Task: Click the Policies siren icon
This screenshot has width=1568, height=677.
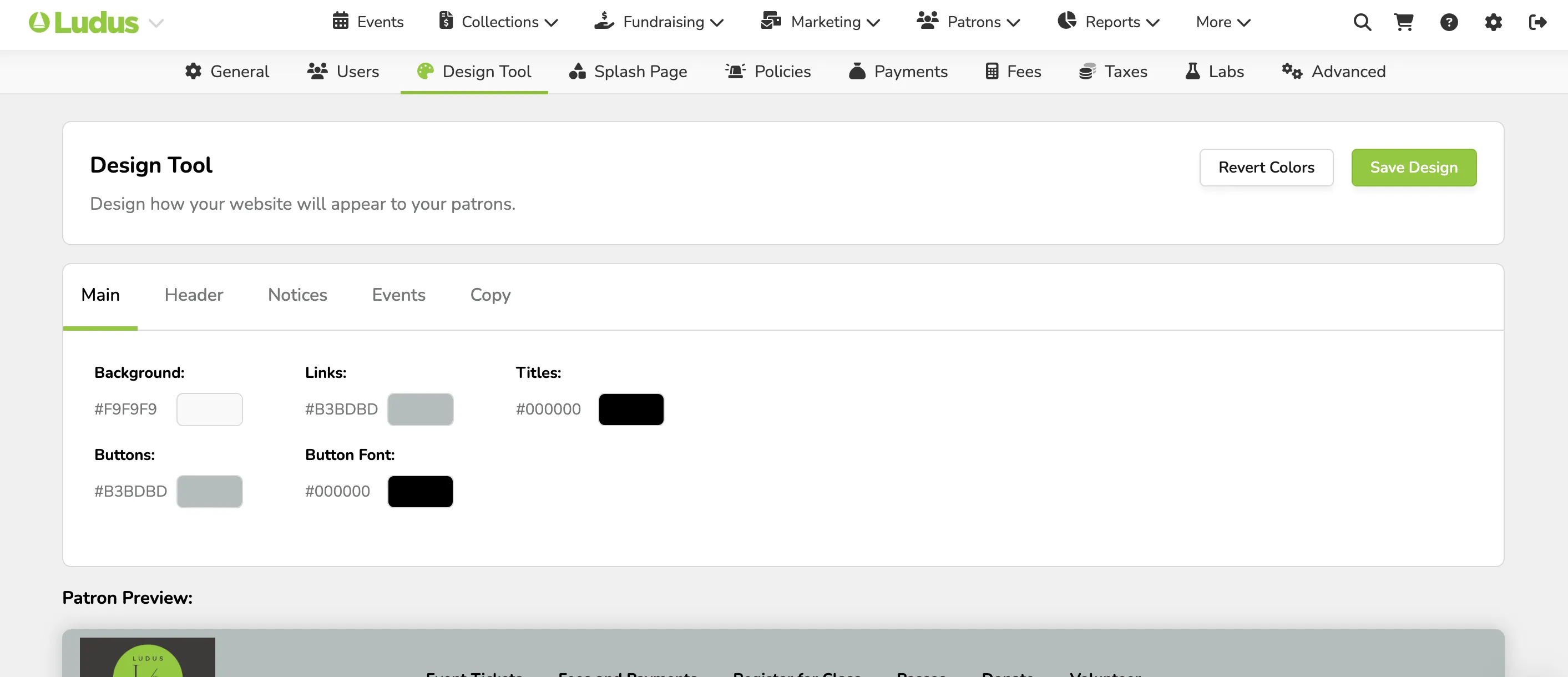Action: [735, 71]
